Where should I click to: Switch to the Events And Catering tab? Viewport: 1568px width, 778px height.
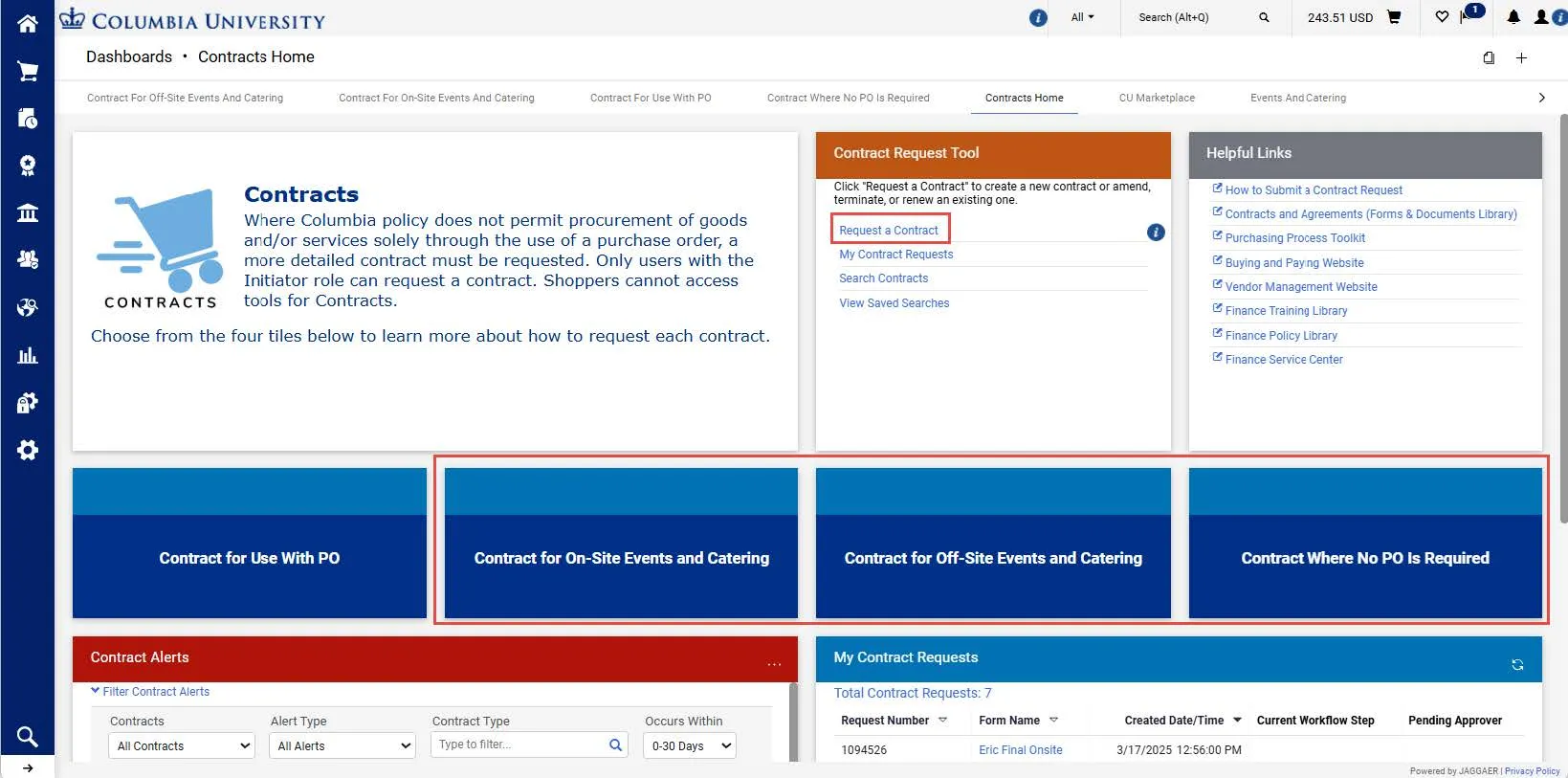[x=1297, y=98]
